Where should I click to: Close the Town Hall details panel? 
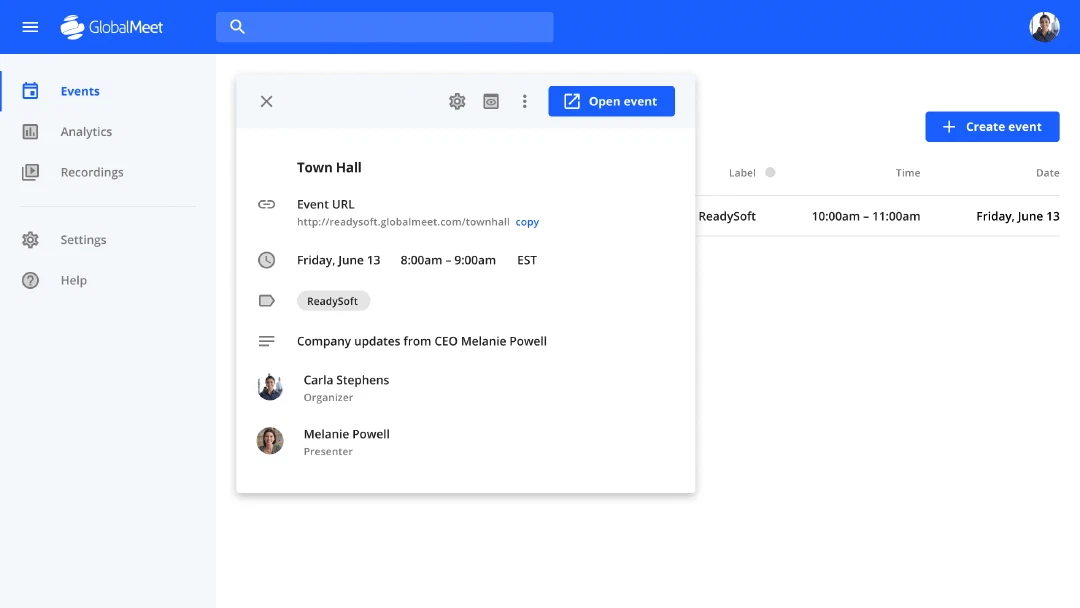tap(267, 101)
